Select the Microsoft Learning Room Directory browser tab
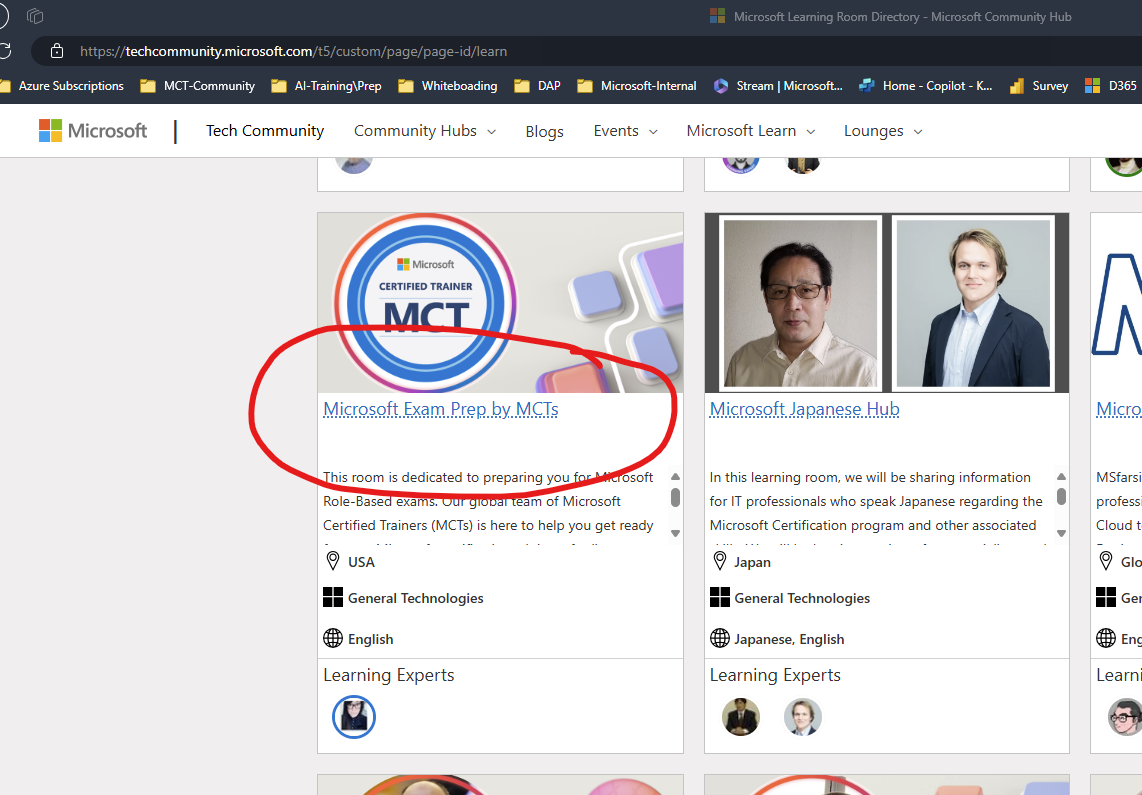1142x795 pixels. coord(891,16)
